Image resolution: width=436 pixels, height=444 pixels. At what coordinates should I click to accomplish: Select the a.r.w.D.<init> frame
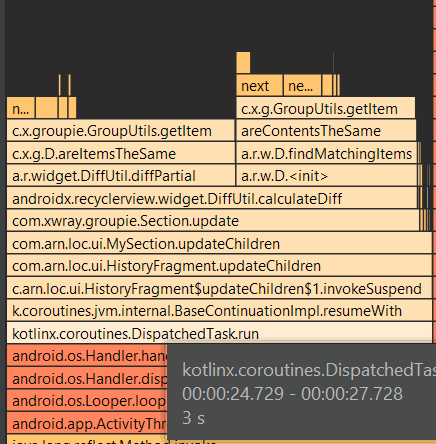[326, 176]
